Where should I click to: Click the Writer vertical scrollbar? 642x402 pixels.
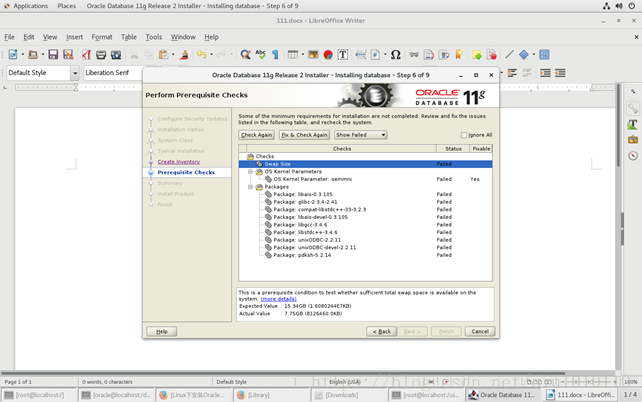coord(618,124)
